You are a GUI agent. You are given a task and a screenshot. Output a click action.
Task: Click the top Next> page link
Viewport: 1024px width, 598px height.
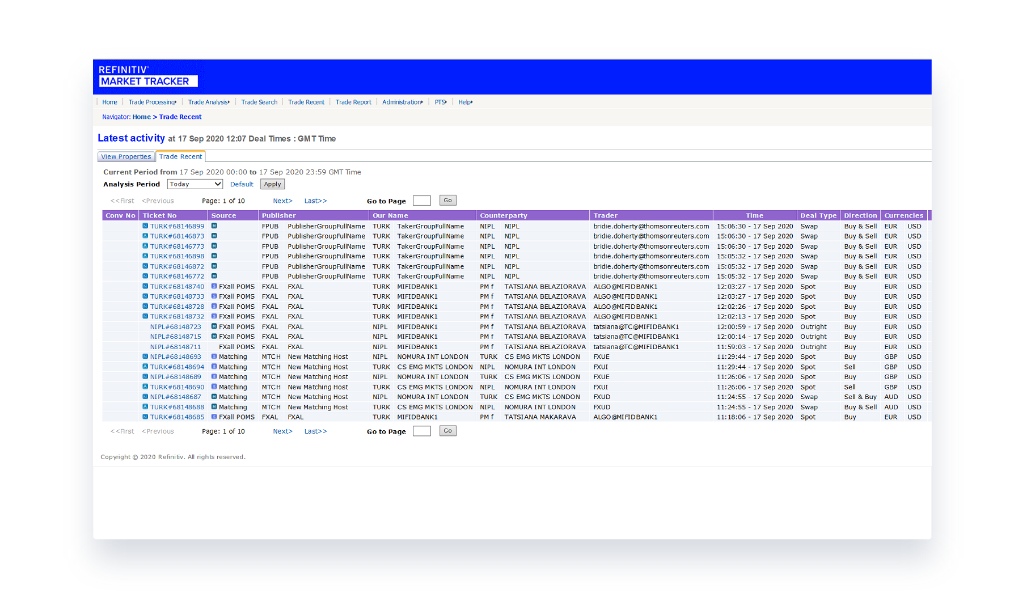coord(282,201)
